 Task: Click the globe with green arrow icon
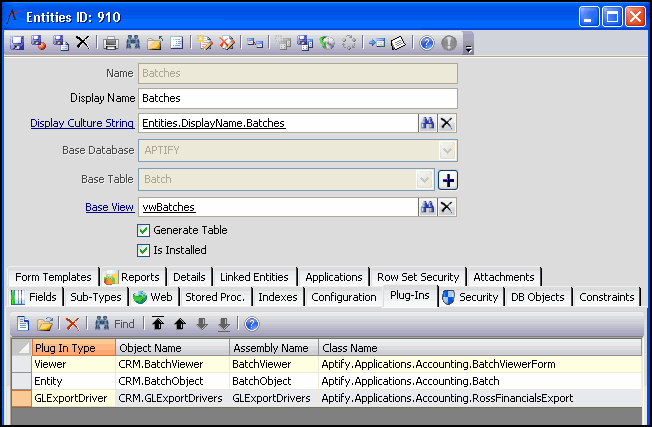[327, 43]
